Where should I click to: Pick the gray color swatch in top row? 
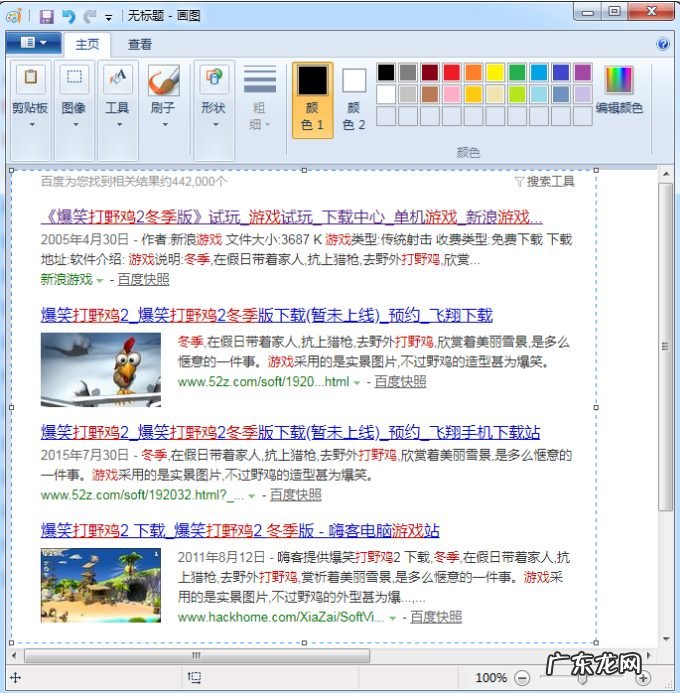408,72
